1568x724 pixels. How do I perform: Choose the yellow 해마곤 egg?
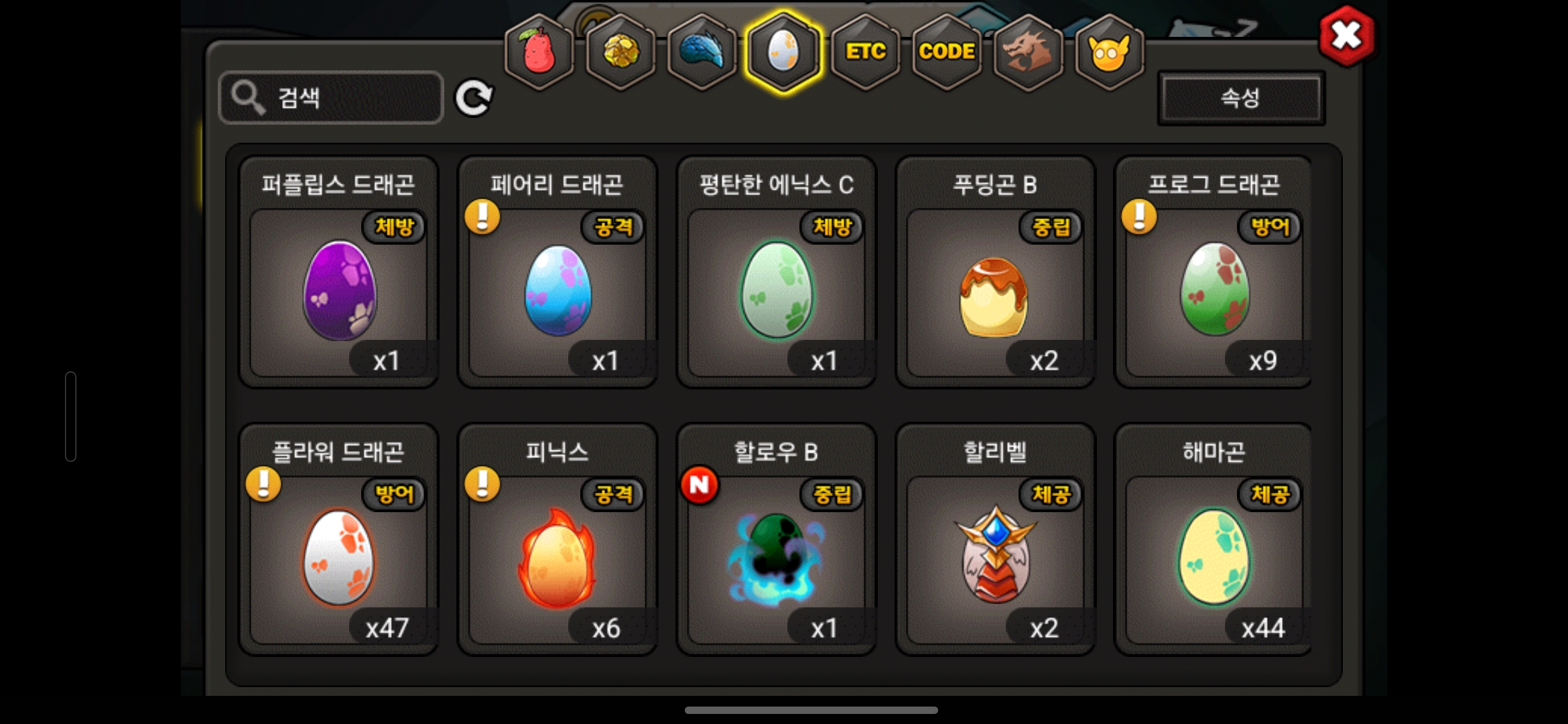pos(1214,539)
